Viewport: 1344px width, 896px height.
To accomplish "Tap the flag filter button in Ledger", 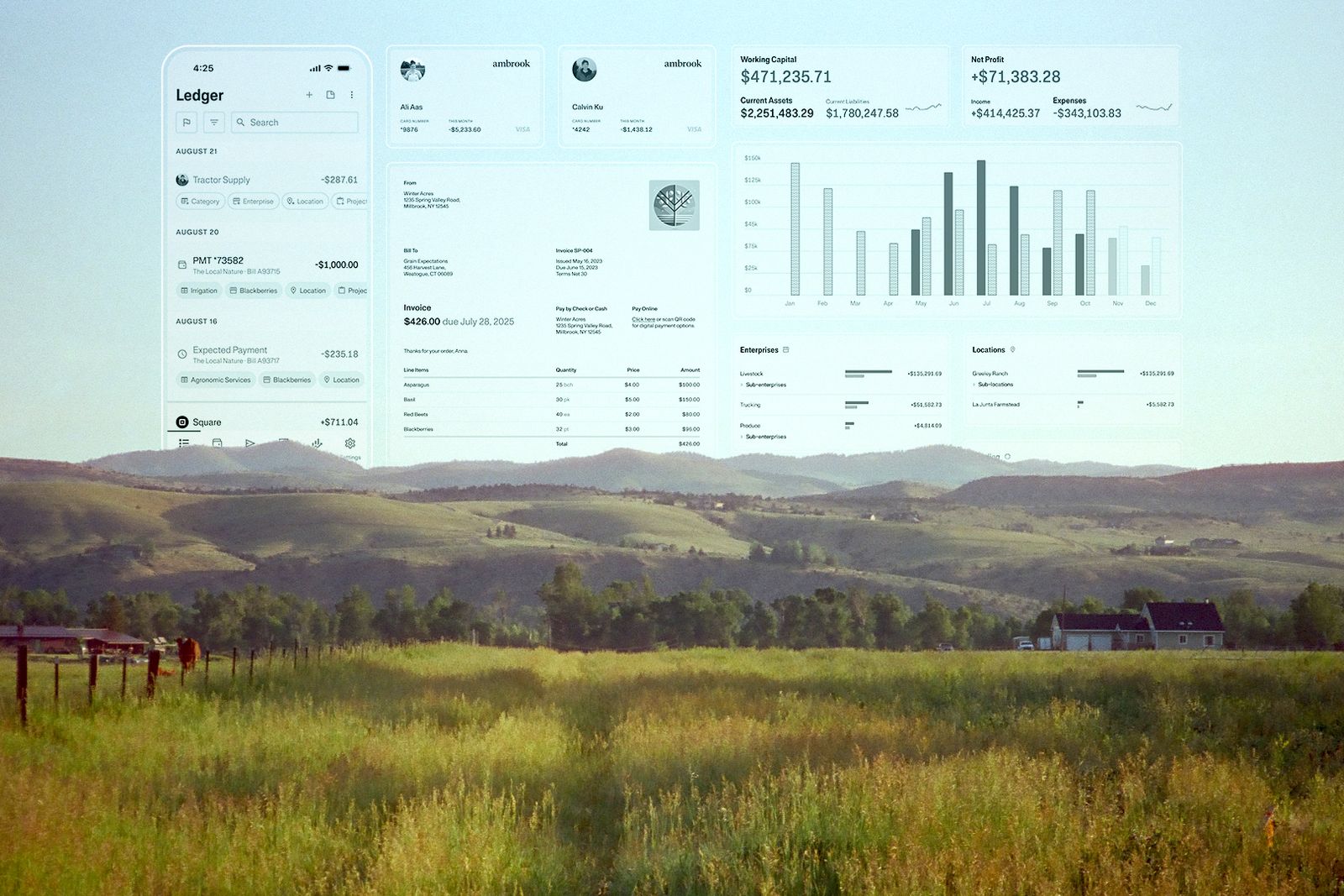I will (186, 123).
